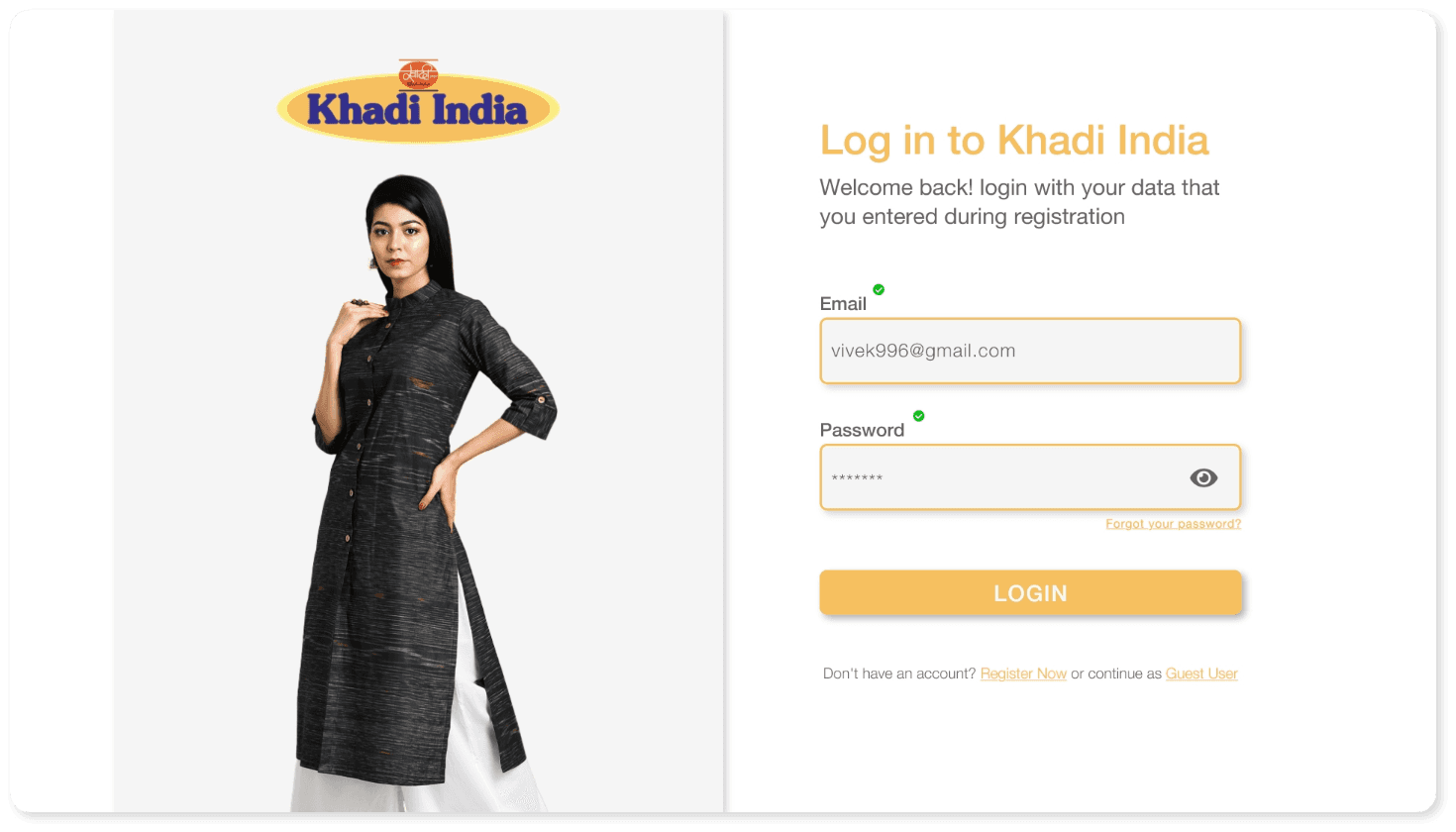Open the Forgot your password link
Screen dimensions: 1456x832
(1173, 524)
